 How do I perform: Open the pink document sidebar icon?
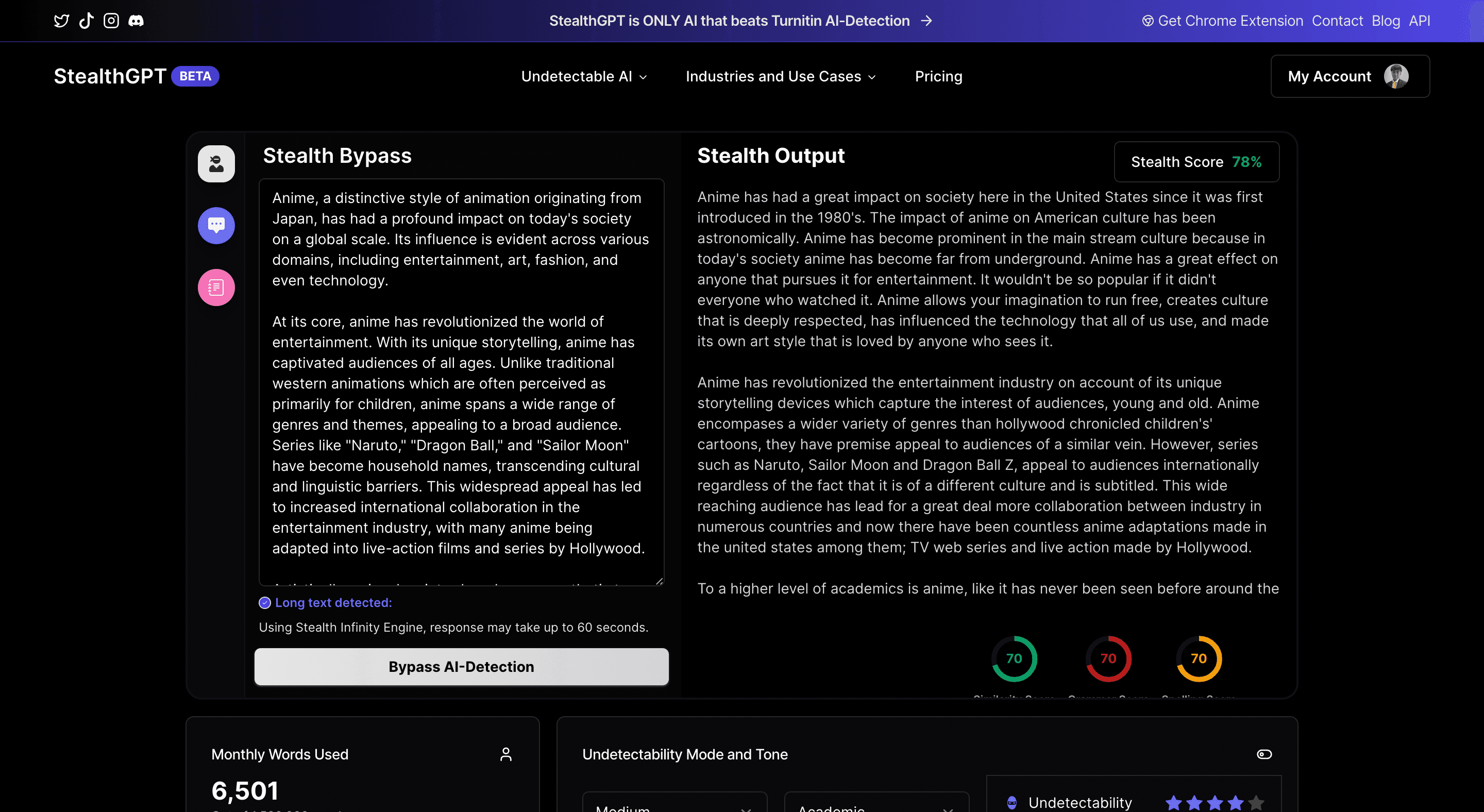click(216, 287)
